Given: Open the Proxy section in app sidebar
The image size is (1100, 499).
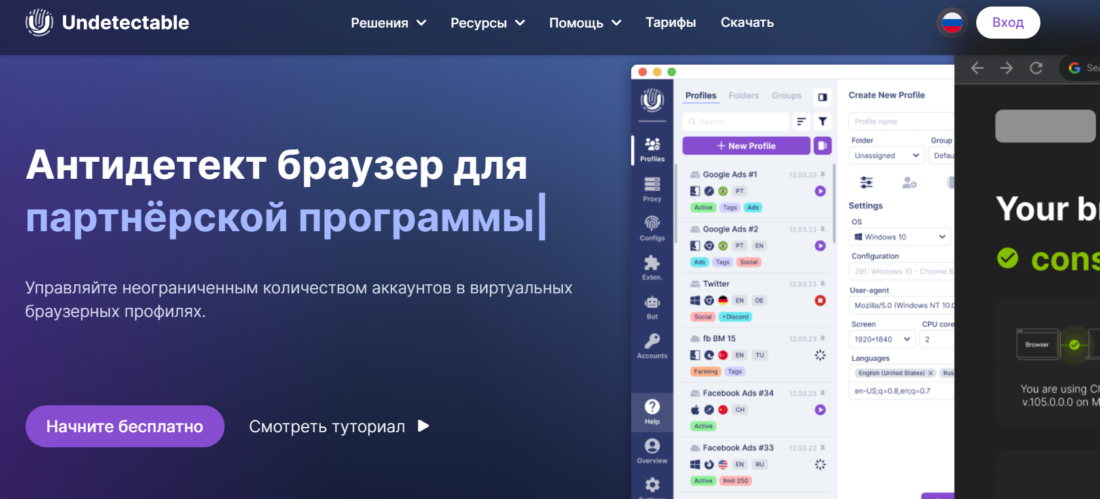Looking at the screenshot, I should (x=652, y=189).
